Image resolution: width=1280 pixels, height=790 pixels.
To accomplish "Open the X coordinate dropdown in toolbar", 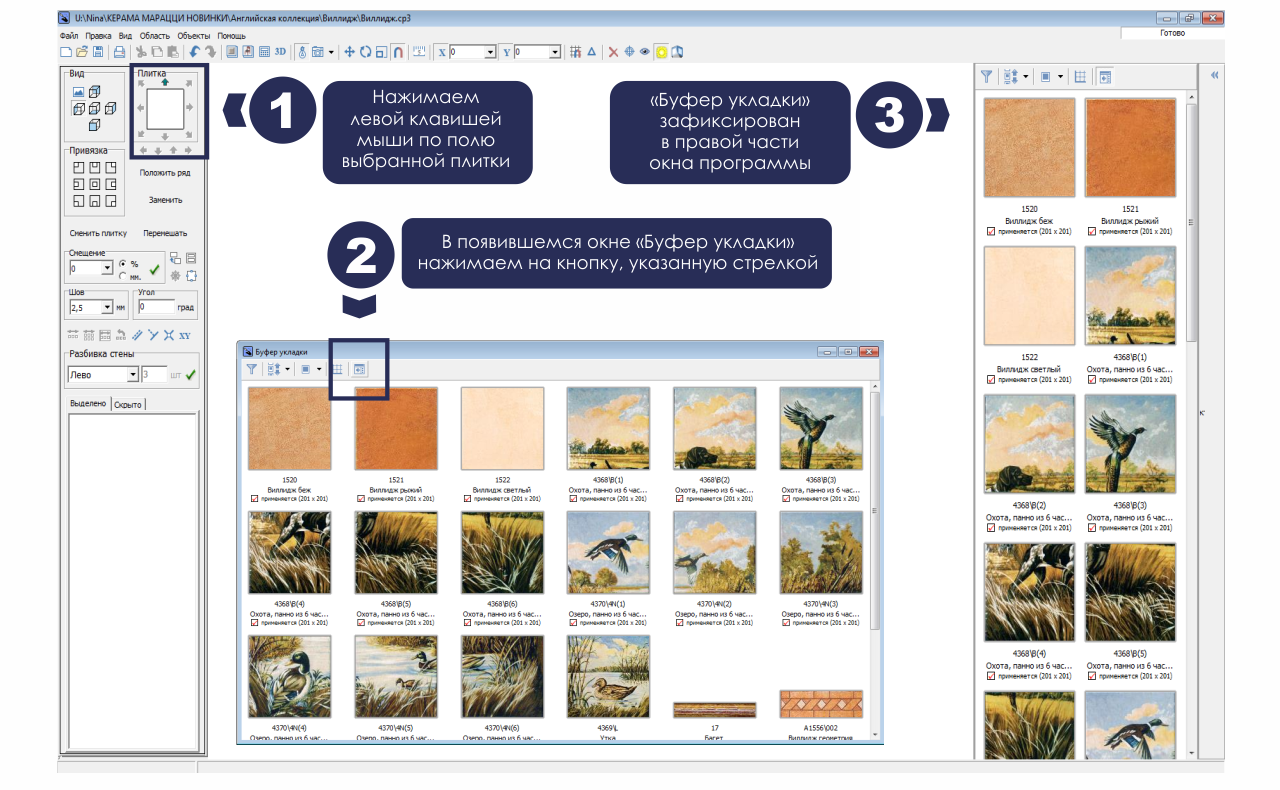I will click(490, 52).
